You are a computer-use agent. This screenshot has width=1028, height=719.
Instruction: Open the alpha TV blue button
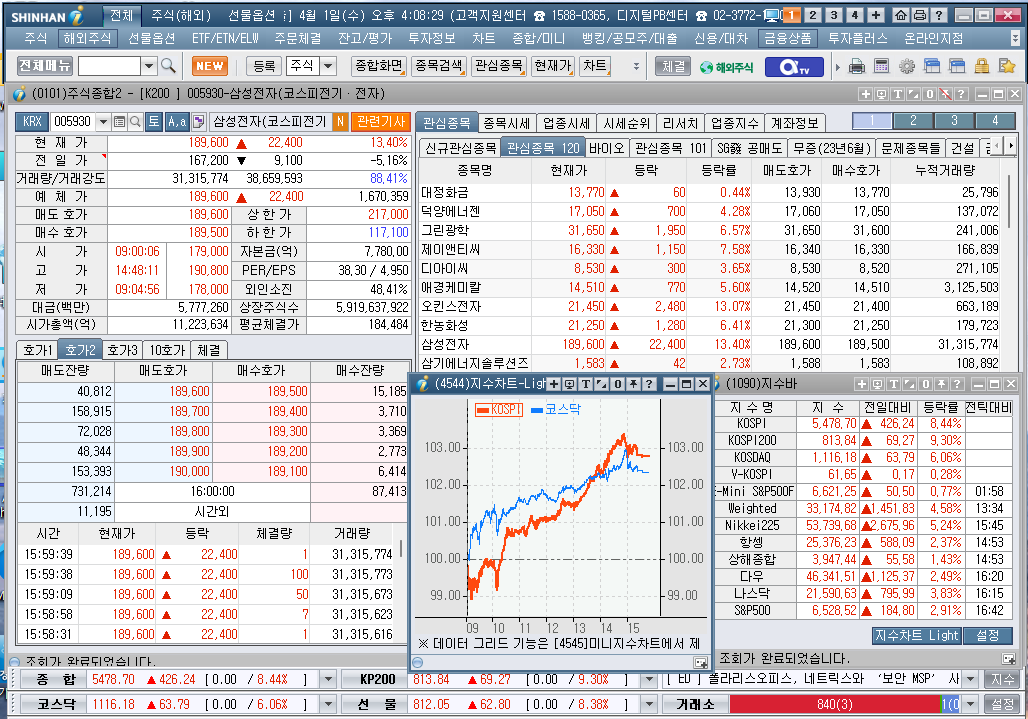click(793, 67)
